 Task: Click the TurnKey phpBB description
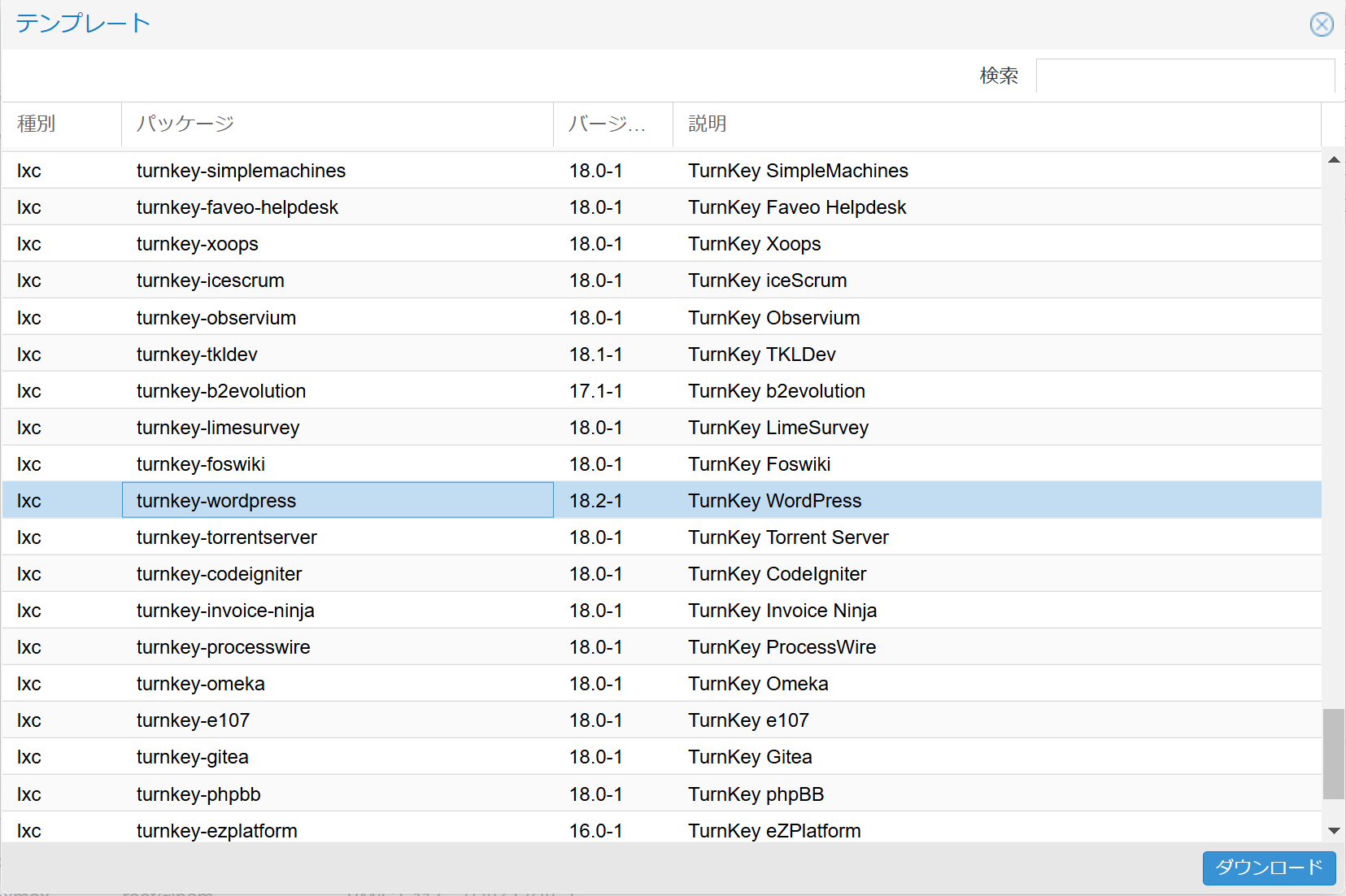point(756,794)
